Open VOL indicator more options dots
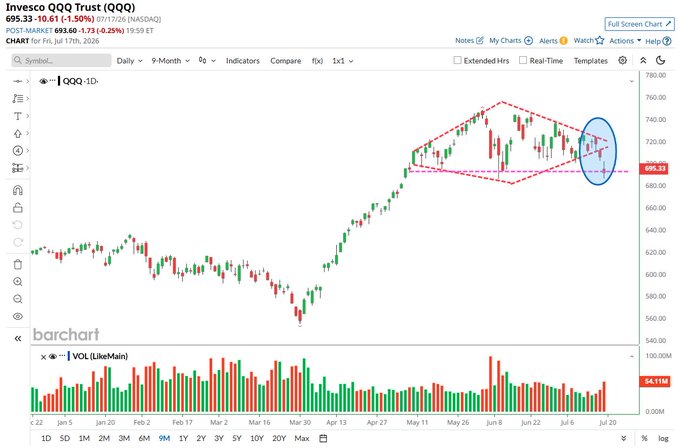 pos(62,356)
